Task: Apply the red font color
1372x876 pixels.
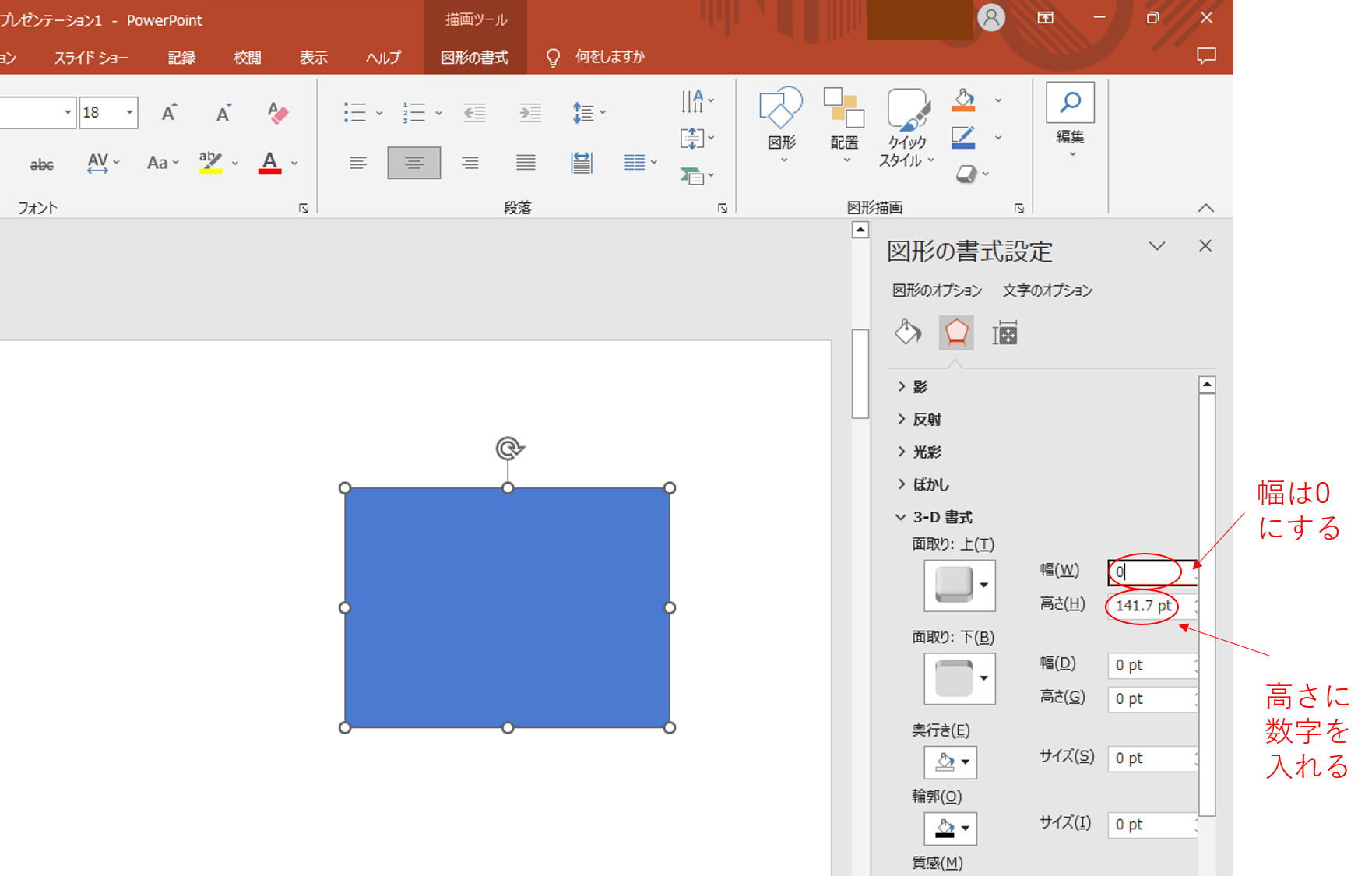Action: (x=269, y=163)
